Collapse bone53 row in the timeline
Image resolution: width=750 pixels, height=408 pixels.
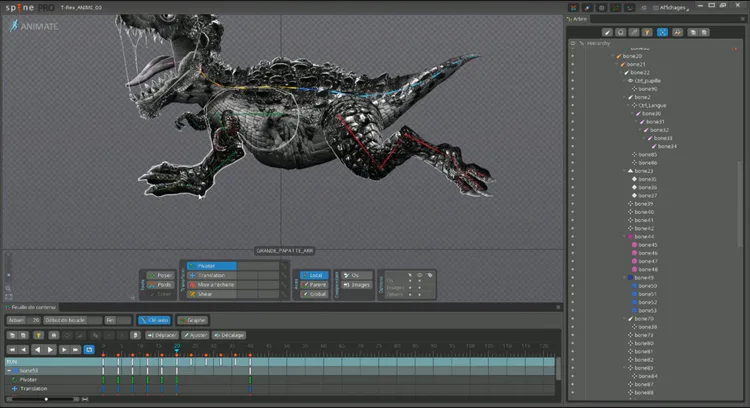9,371
